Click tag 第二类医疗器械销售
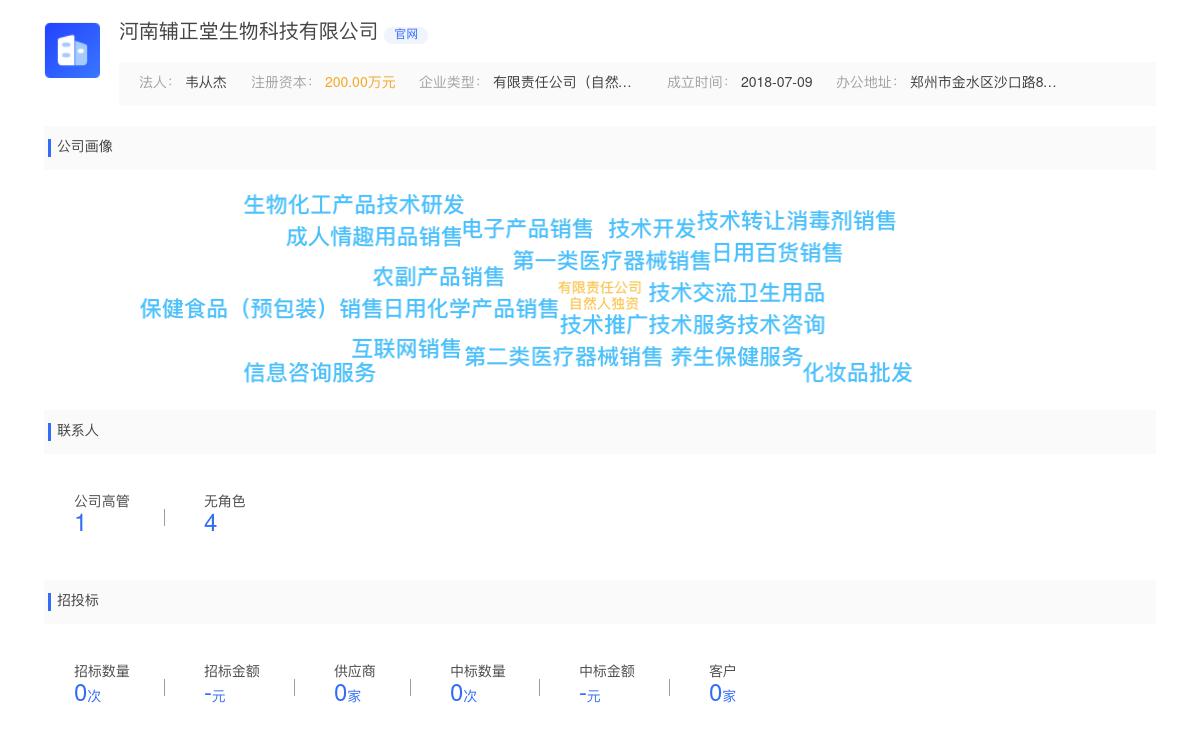 pos(564,357)
